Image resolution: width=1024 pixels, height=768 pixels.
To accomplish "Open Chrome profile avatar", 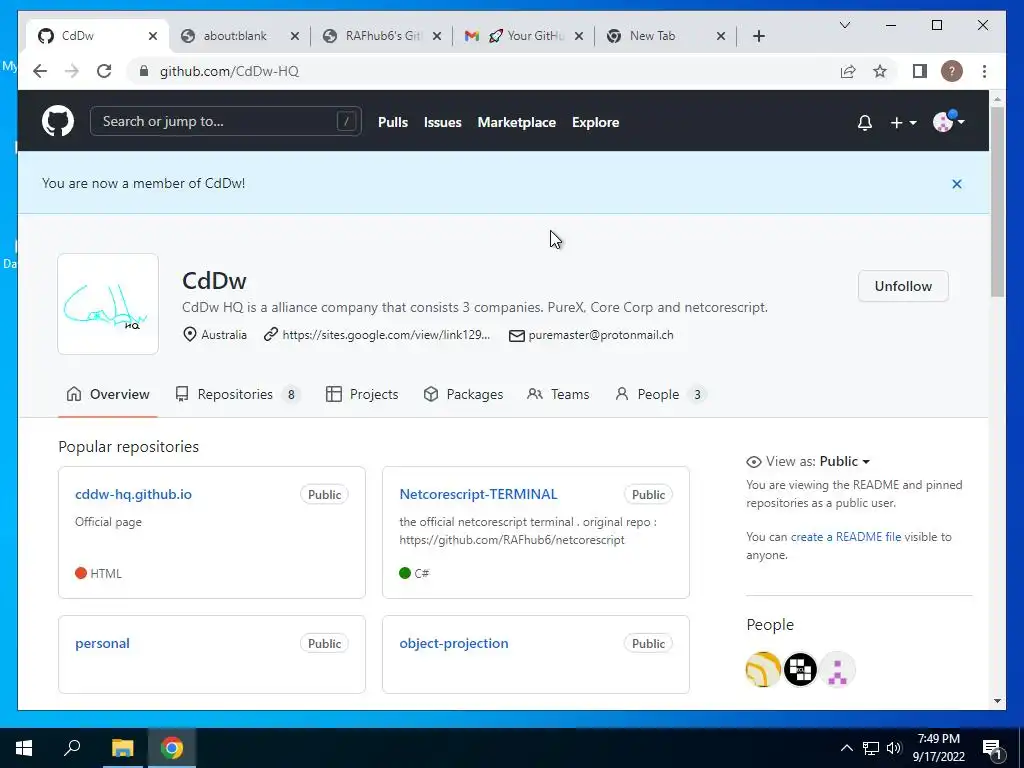I will pos(952,71).
